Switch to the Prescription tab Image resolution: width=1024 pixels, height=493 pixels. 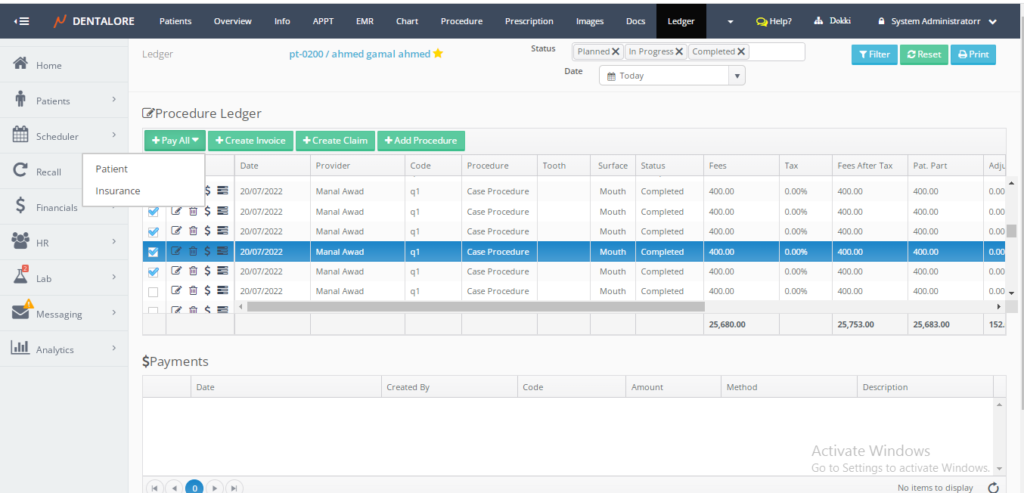529,21
